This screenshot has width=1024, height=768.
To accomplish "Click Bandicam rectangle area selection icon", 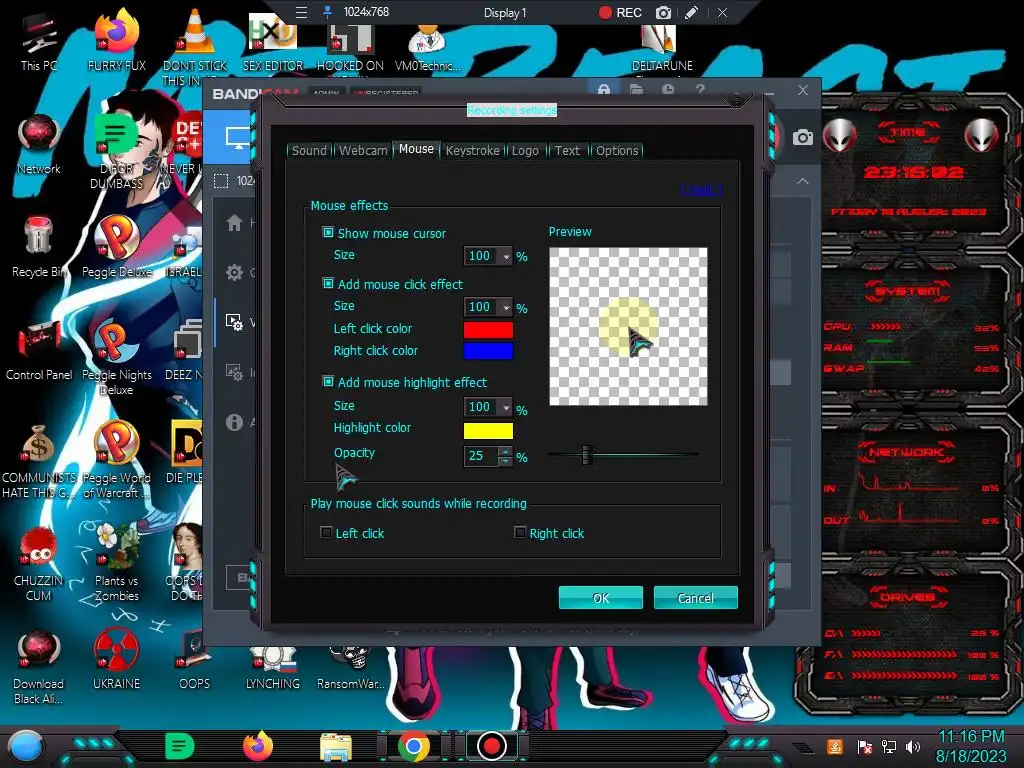I will 221,181.
